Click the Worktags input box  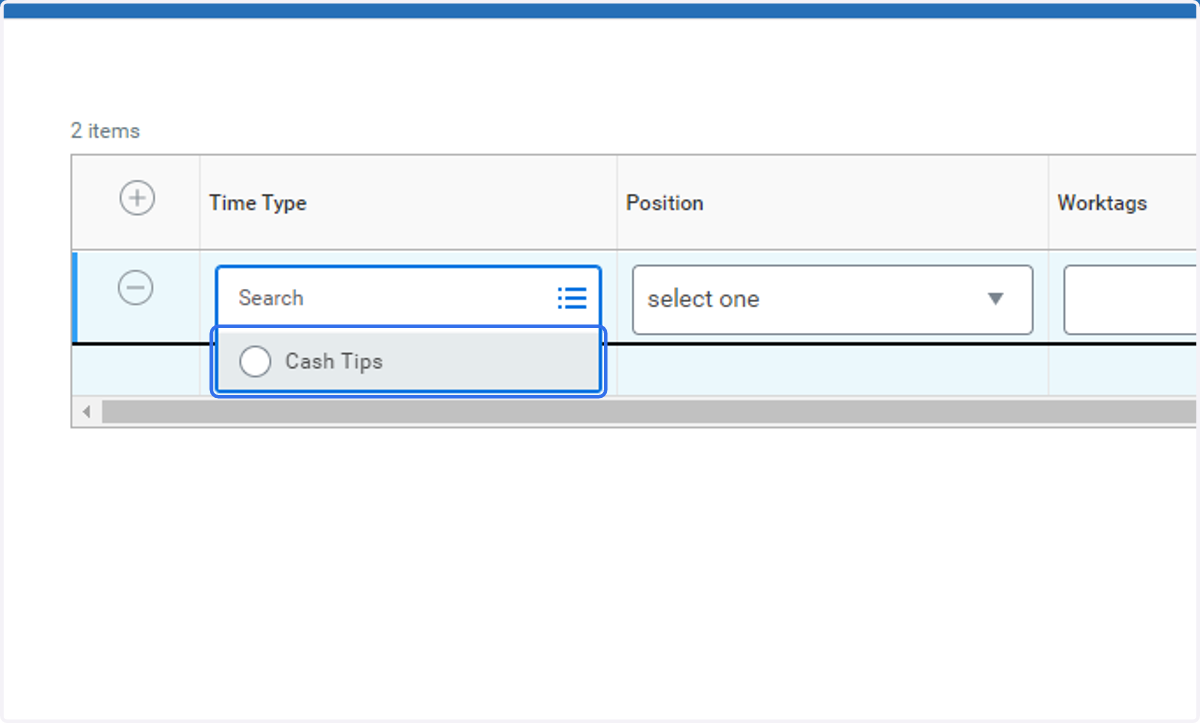point(1130,299)
